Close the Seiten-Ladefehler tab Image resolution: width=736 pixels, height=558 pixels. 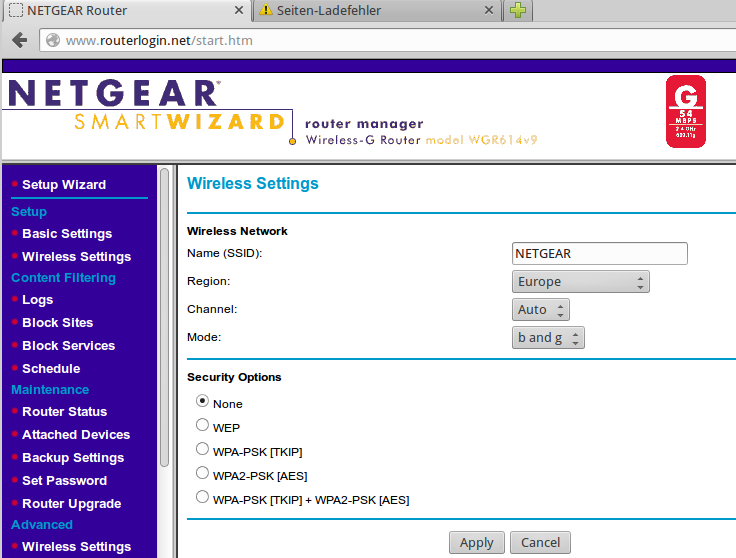coord(489,10)
